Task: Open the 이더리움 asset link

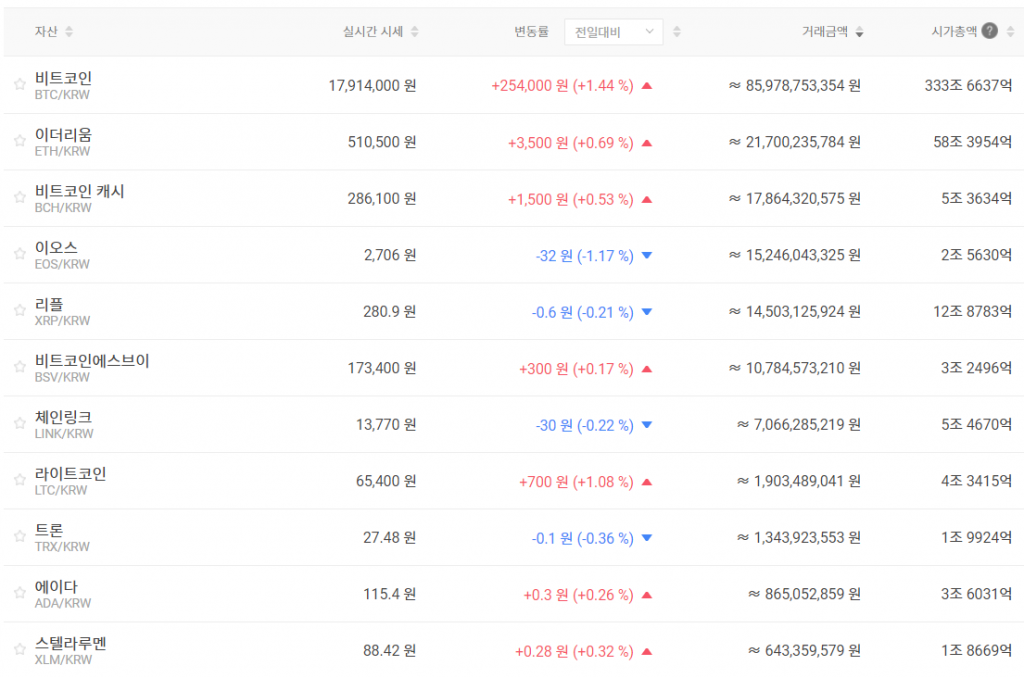Action: [63, 135]
